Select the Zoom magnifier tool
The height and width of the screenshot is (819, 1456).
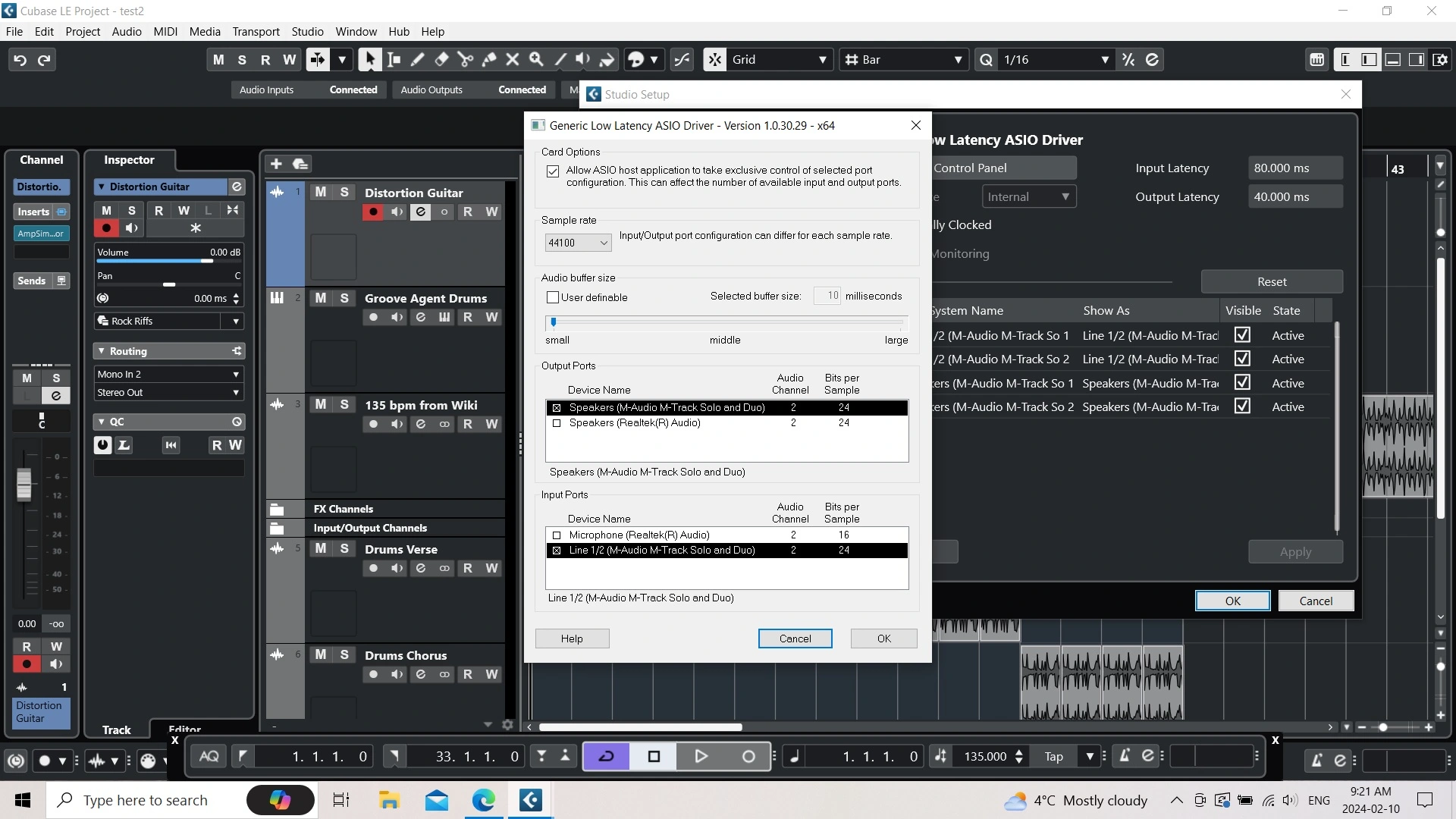pyautogui.click(x=536, y=60)
